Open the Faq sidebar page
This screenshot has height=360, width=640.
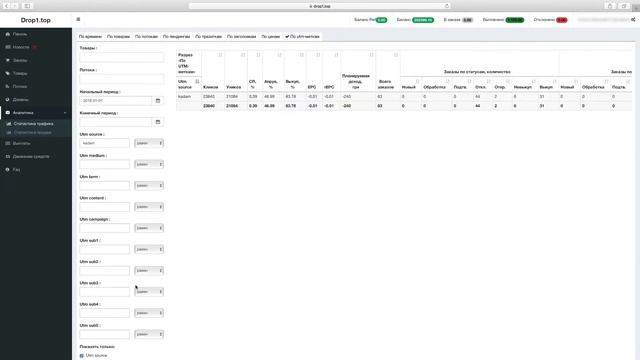click(x=16, y=170)
